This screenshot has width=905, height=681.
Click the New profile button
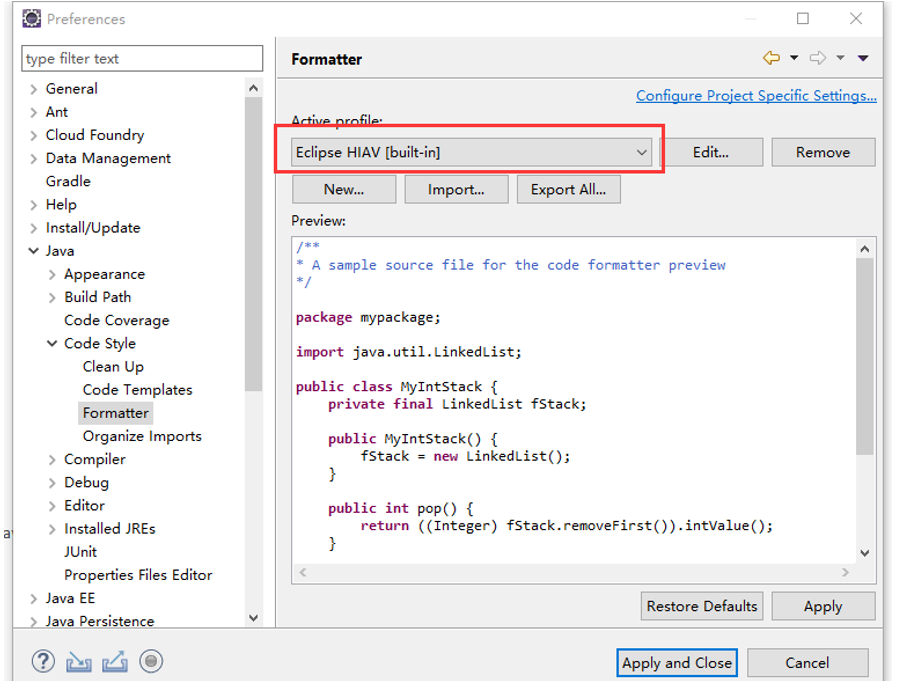[343, 188]
